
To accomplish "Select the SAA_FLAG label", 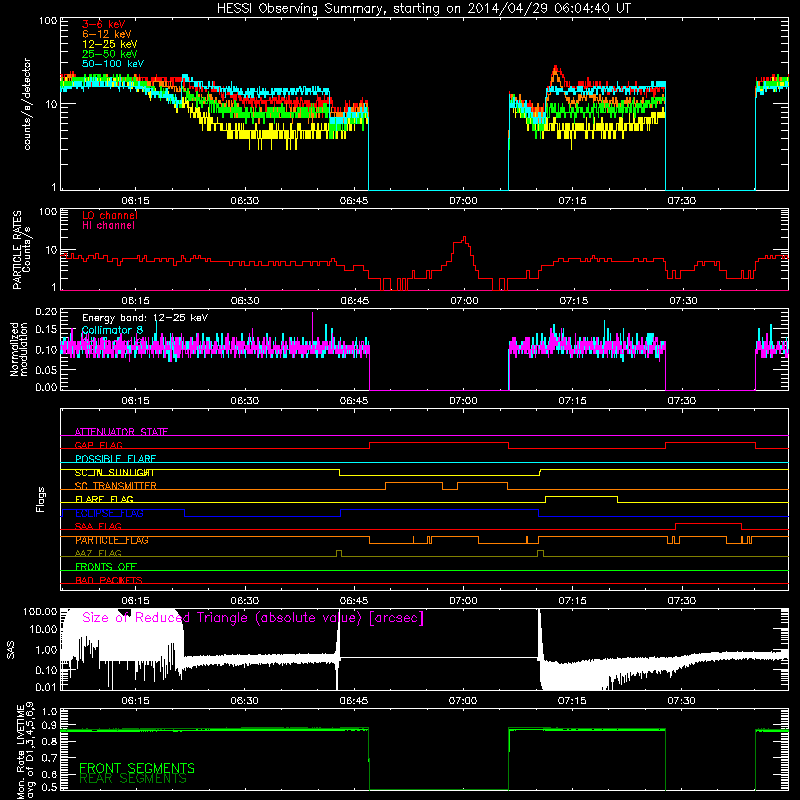I will click(98, 526).
